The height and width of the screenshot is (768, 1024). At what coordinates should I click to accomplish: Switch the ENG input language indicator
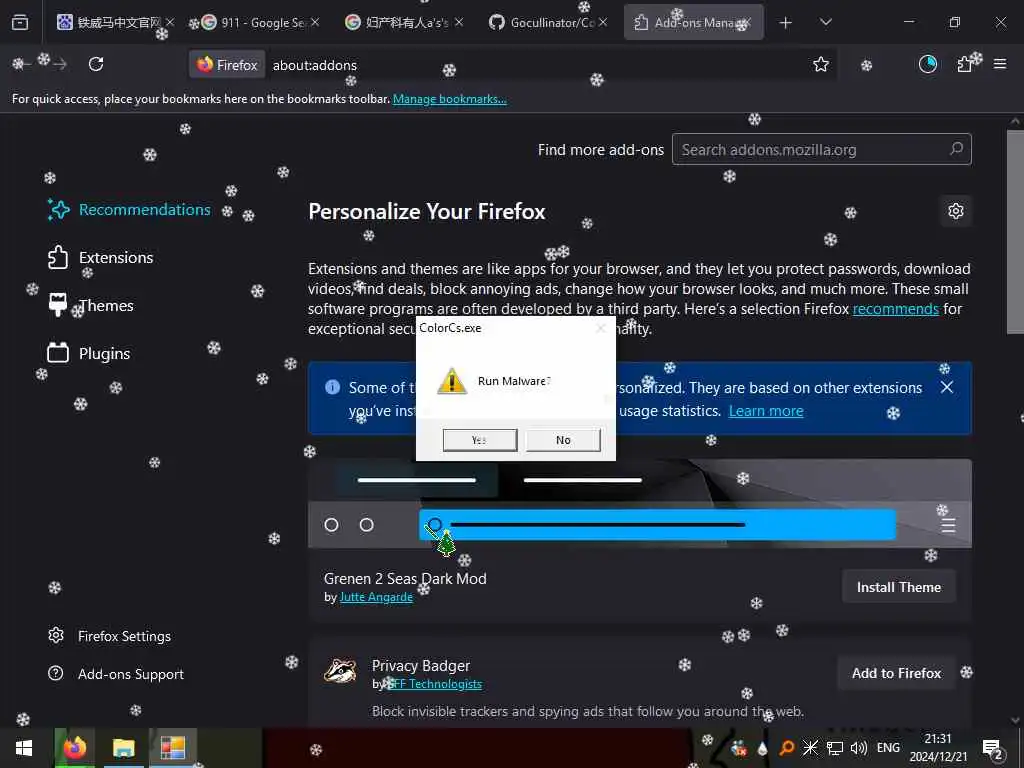(888, 748)
